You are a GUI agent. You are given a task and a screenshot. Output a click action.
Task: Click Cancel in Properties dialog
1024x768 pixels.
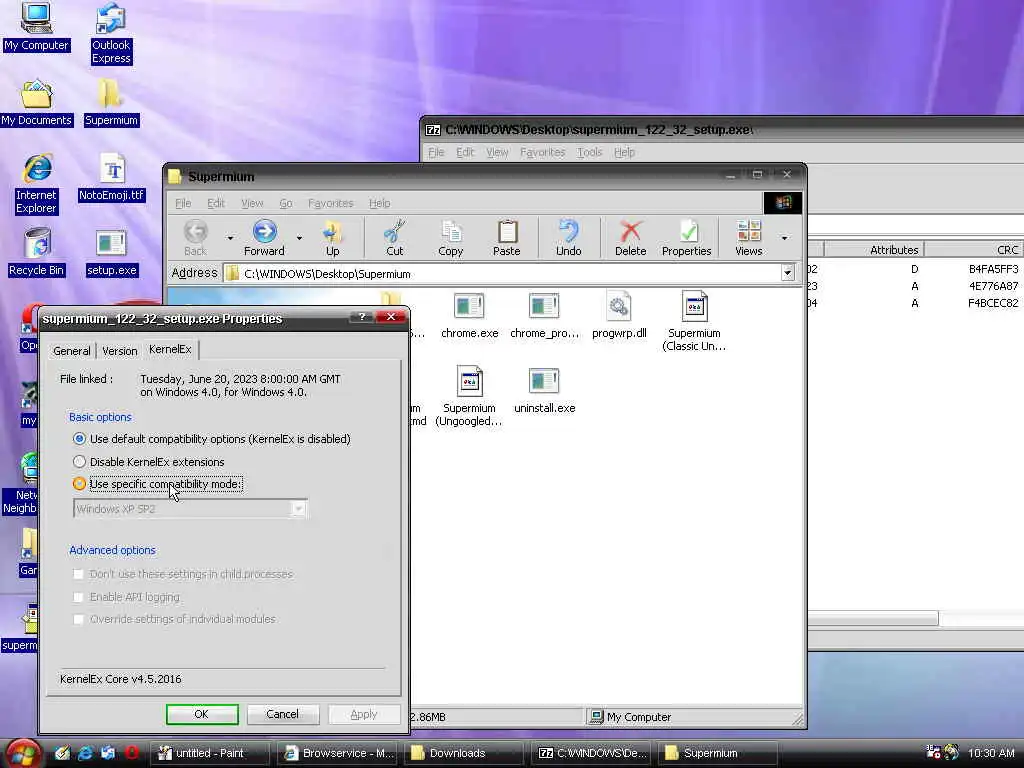(x=282, y=714)
